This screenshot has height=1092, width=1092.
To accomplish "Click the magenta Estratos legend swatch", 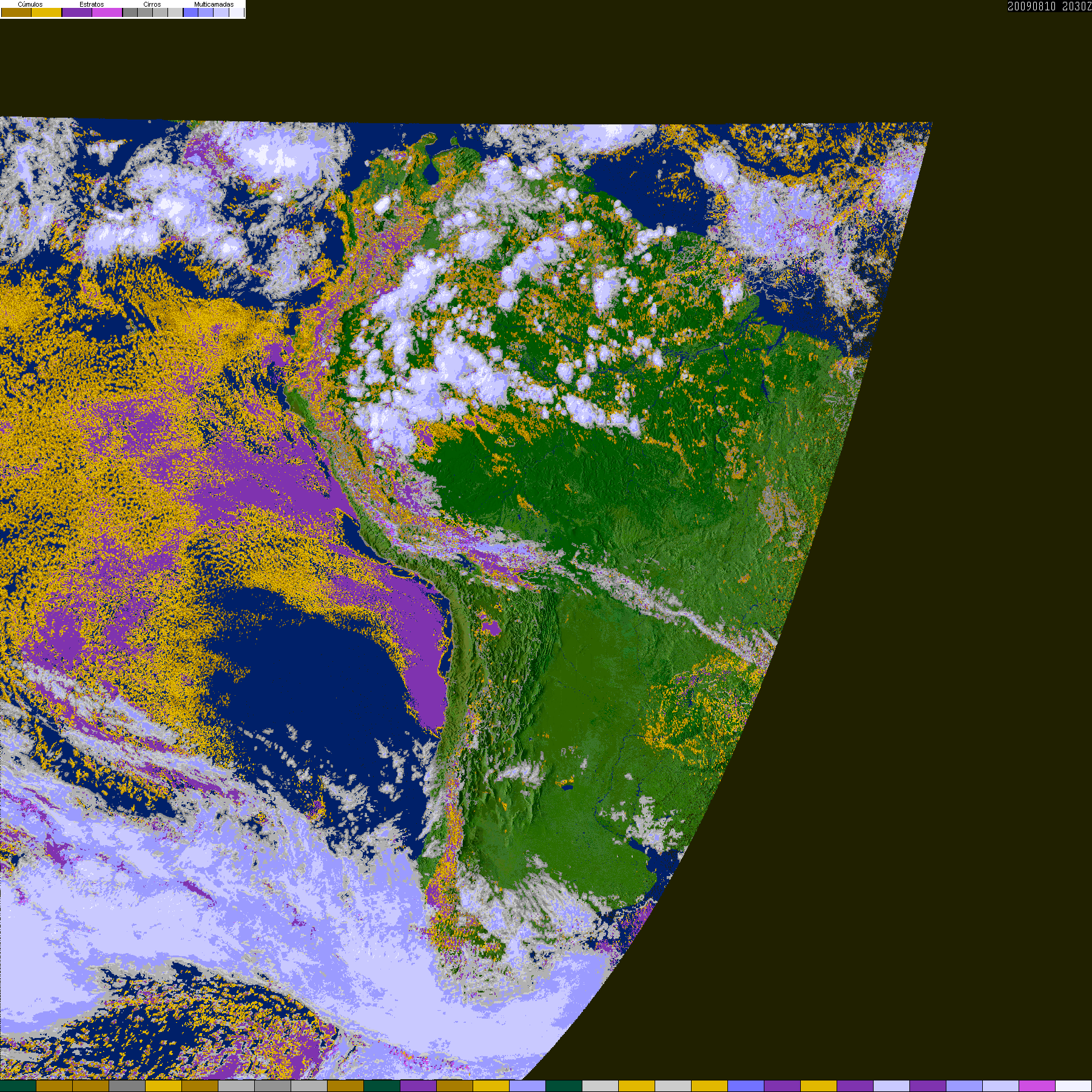I will pyautogui.click(x=107, y=12).
